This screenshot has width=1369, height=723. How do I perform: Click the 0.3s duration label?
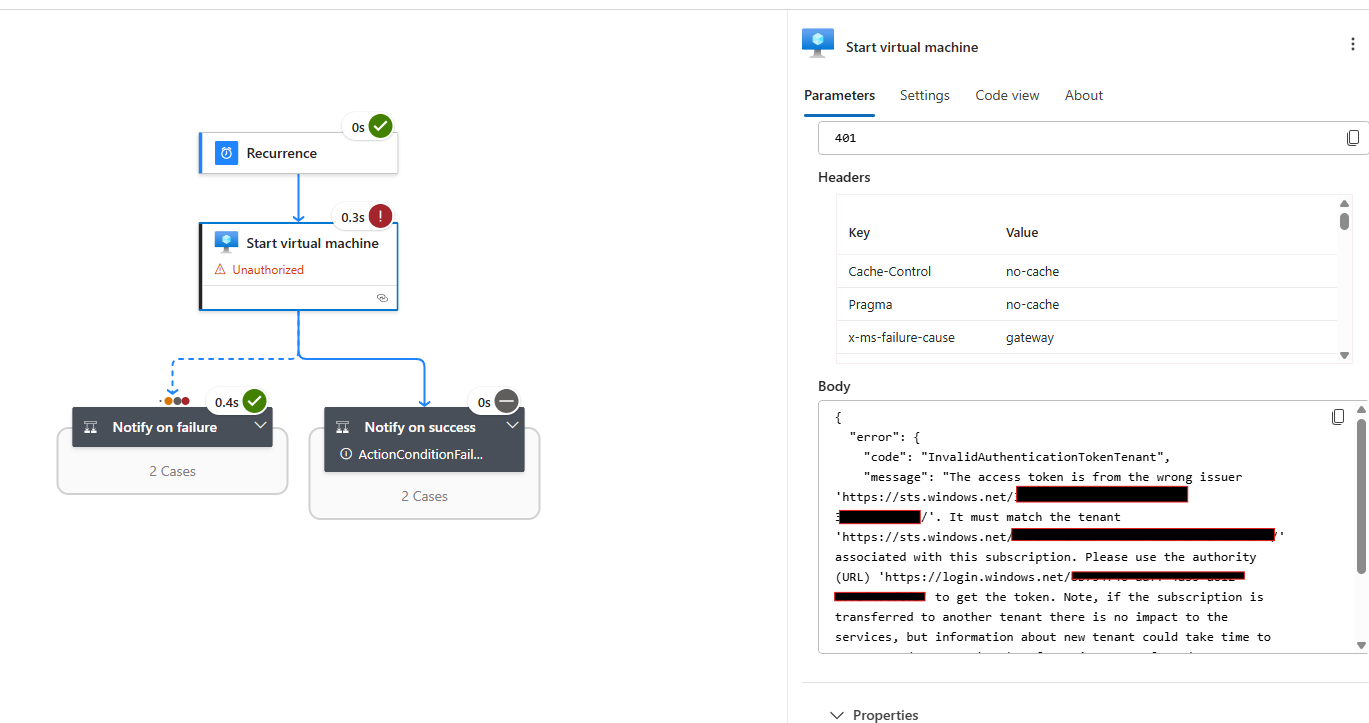353,217
